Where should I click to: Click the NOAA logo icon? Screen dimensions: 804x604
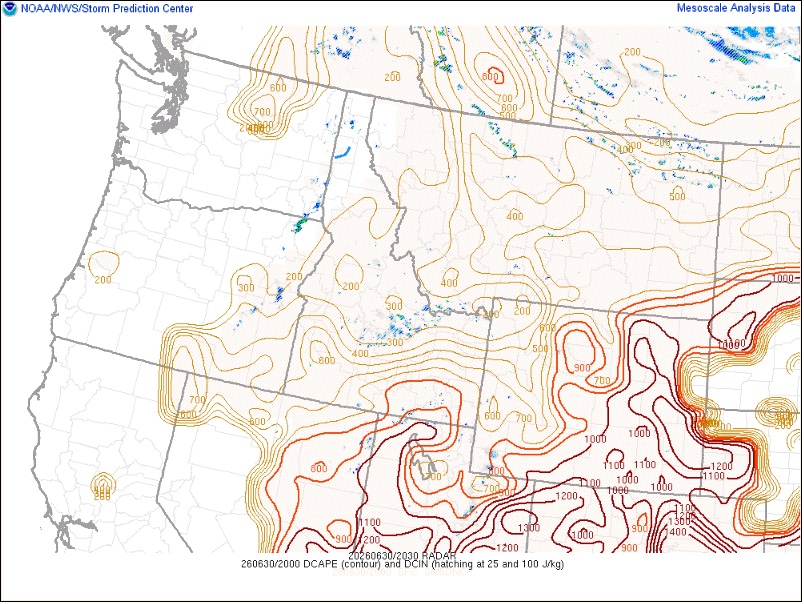10,9
